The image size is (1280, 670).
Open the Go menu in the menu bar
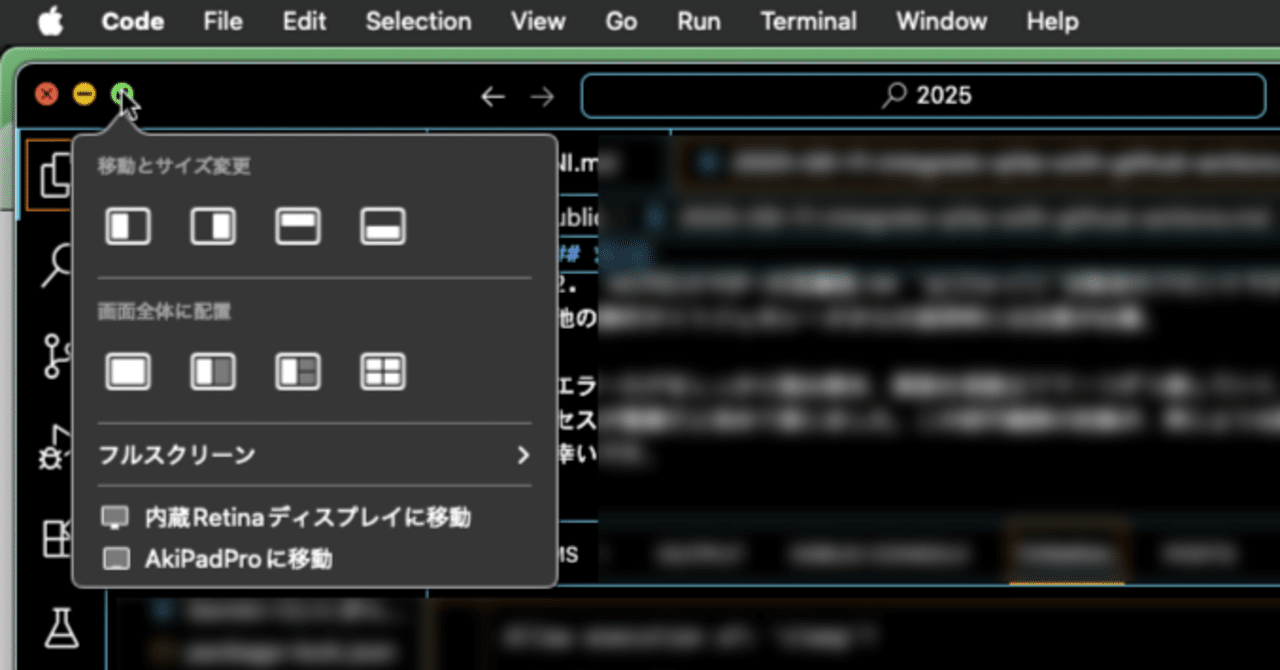pos(620,21)
